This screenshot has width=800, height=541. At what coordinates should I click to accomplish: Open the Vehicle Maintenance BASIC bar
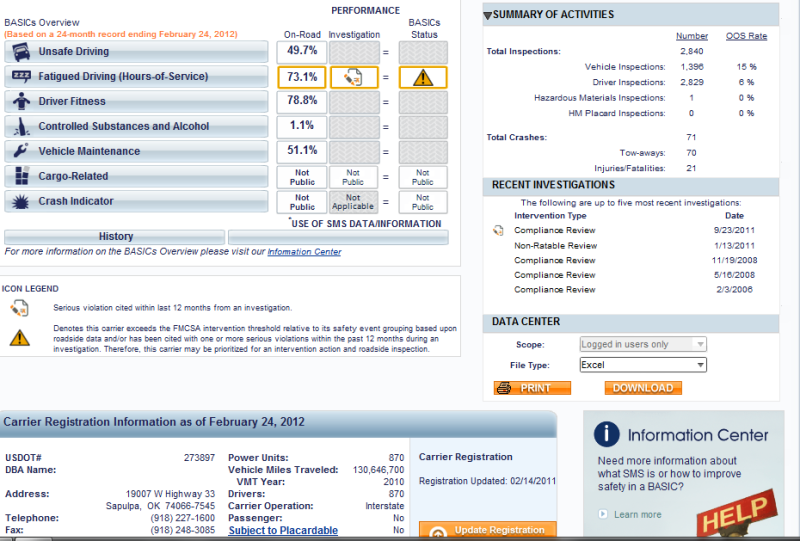[x=136, y=151]
